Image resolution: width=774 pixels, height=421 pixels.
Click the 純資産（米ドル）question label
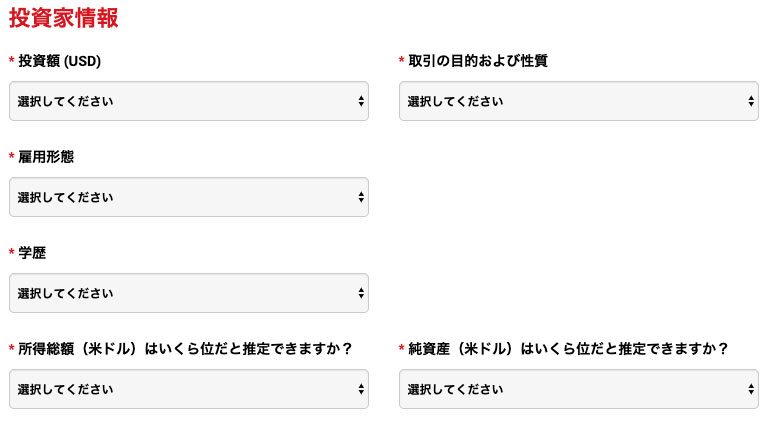click(x=568, y=349)
